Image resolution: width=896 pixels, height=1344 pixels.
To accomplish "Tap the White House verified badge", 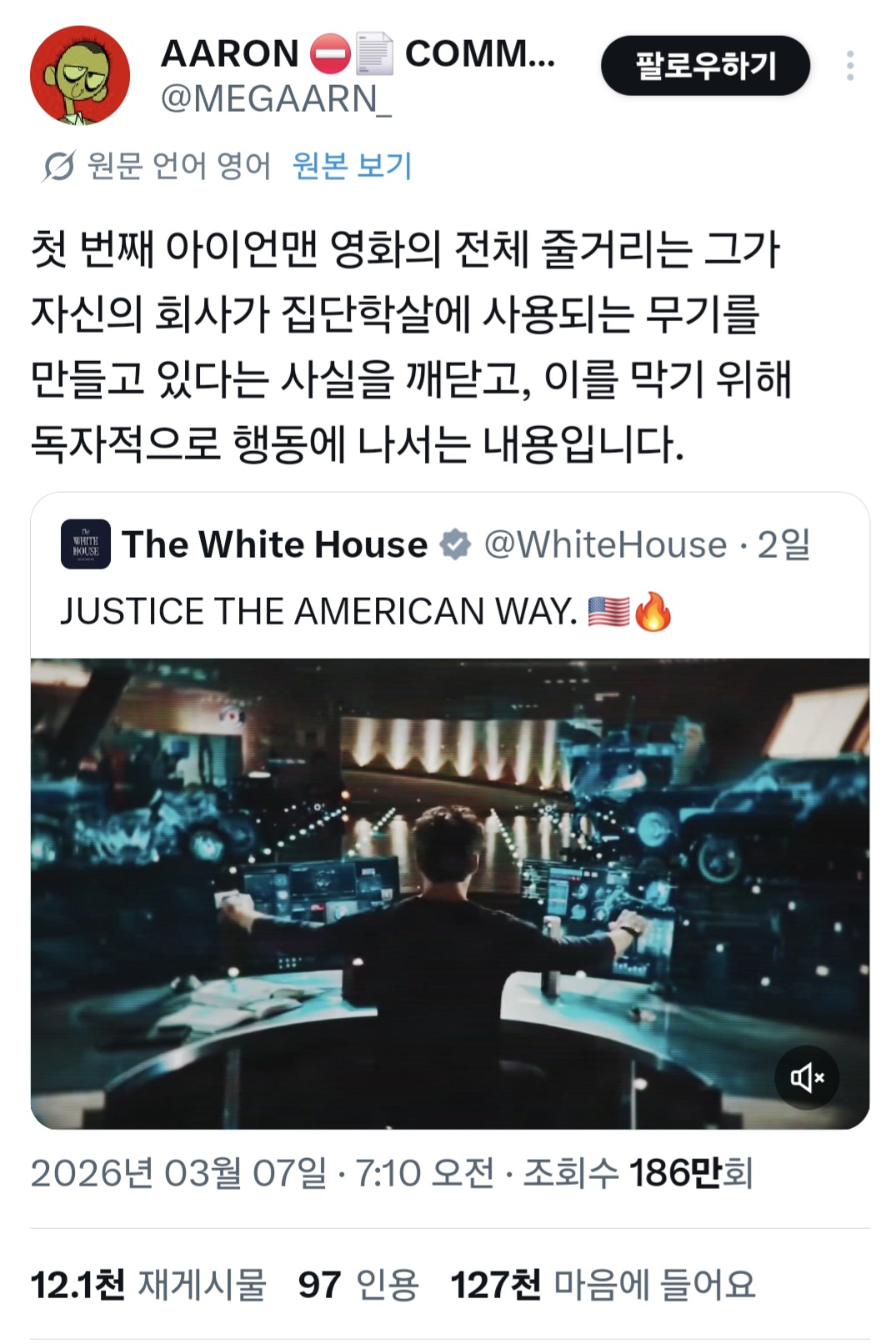I will pyautogui.click(x=455, y=544).
